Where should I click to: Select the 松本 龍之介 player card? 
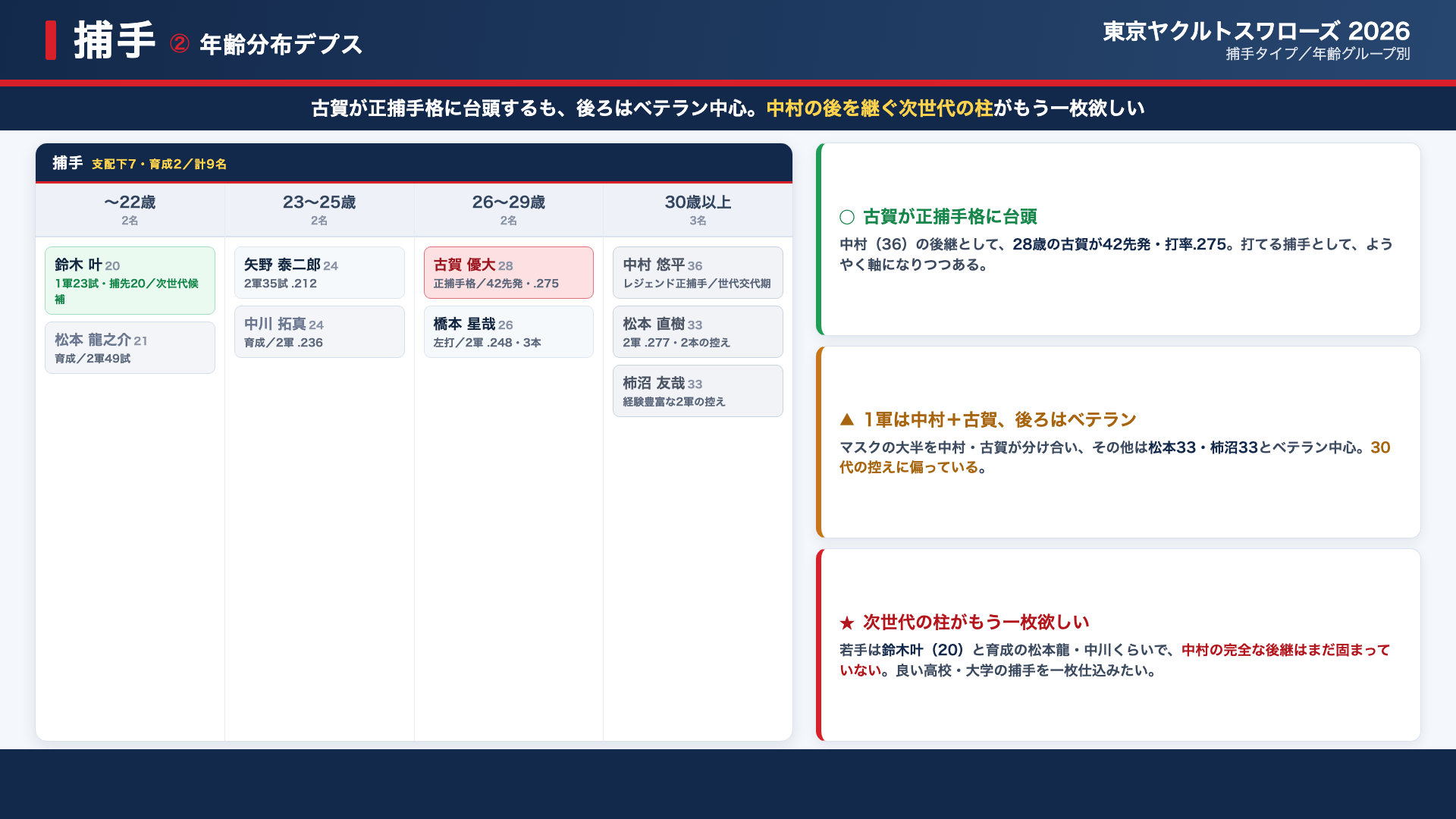pos(130,347)
